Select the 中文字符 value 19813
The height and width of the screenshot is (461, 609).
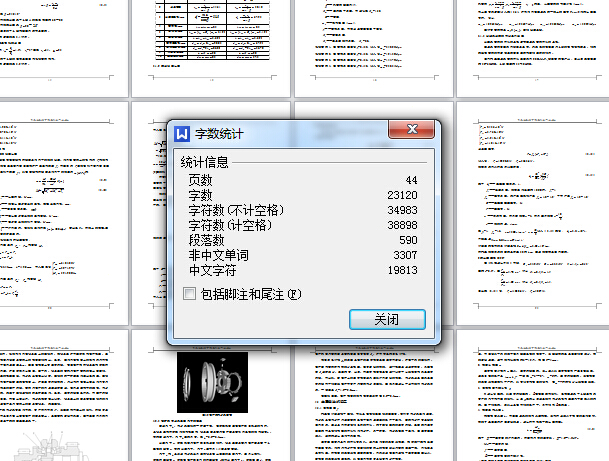click(402, 270)
